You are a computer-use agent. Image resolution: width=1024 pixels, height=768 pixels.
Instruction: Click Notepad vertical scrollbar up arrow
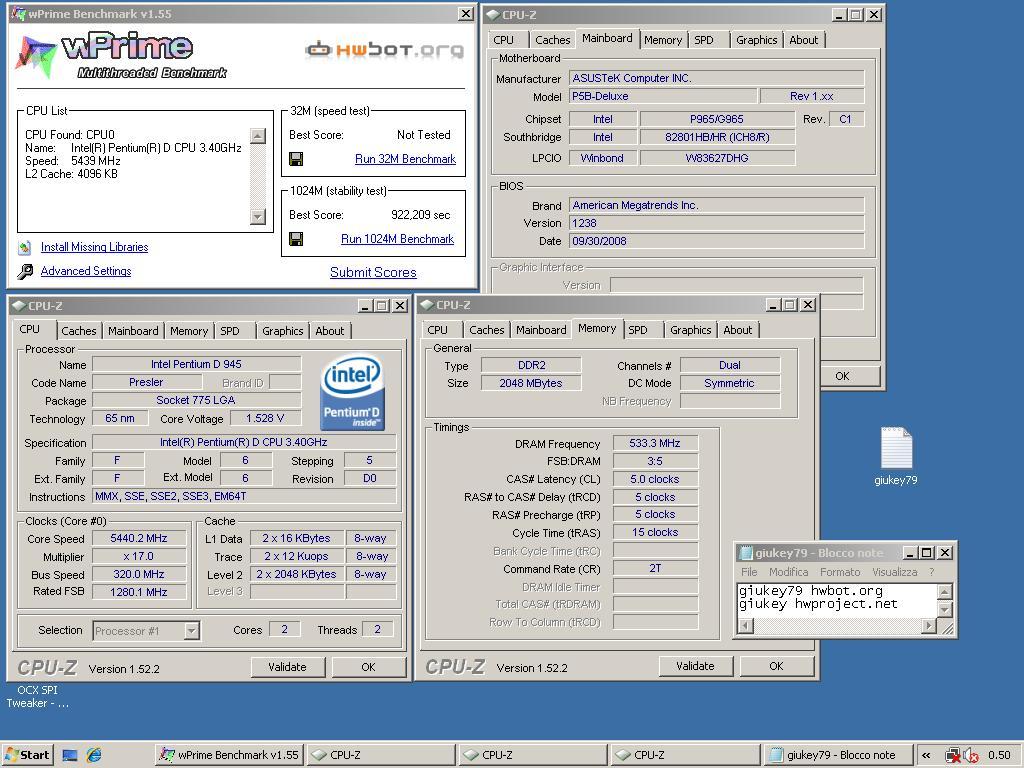click(944, 591)
